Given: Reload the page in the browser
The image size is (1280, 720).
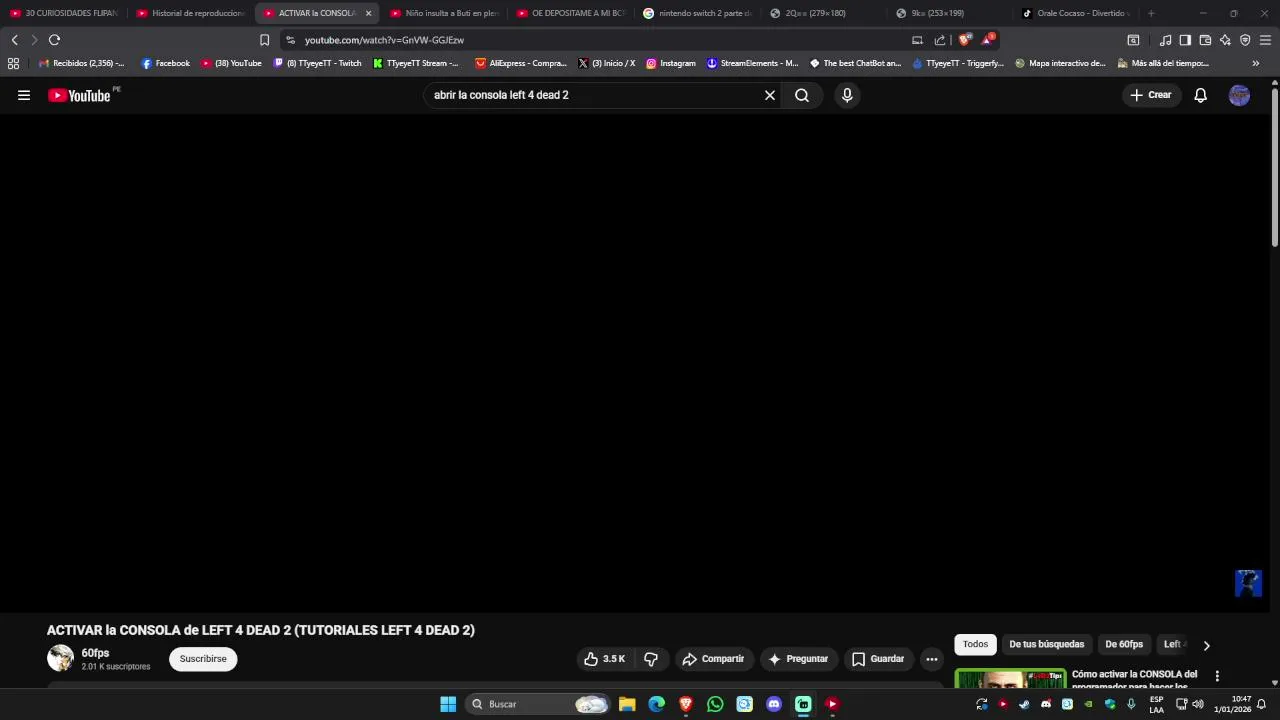Looking at the screenshot, I should (54, 40).
